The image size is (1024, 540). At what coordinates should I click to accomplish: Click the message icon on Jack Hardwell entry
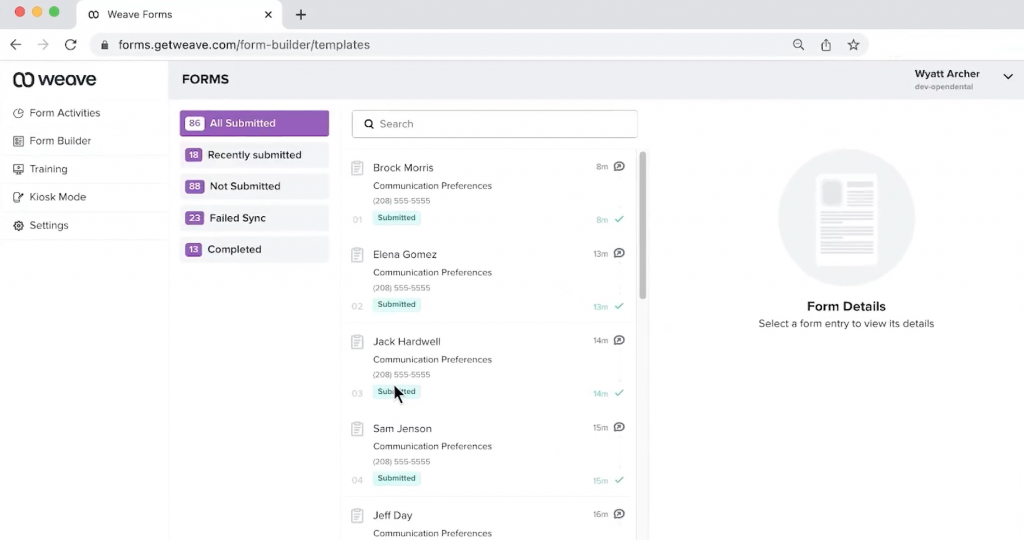point(619,341)
